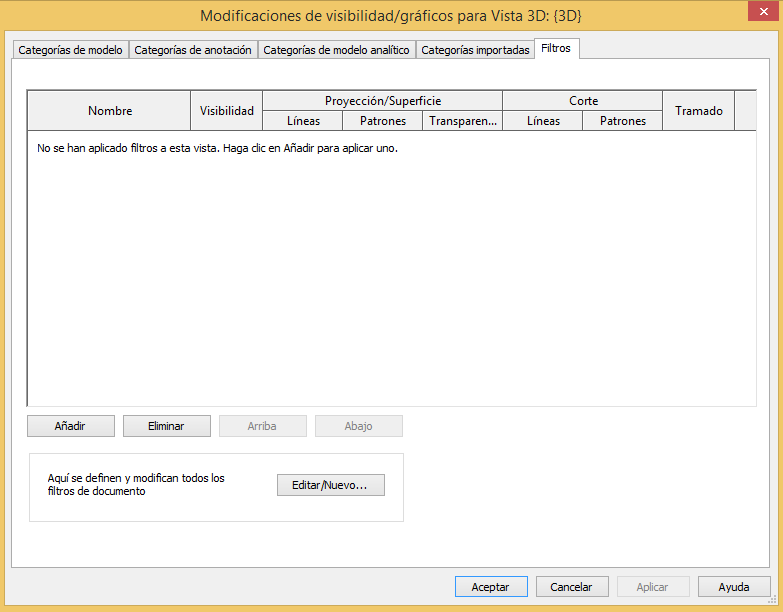Select Líneas header under Proyección/Superficie
Image resolution: width=783 pixels, height=612 pixels.
(303, 121)
